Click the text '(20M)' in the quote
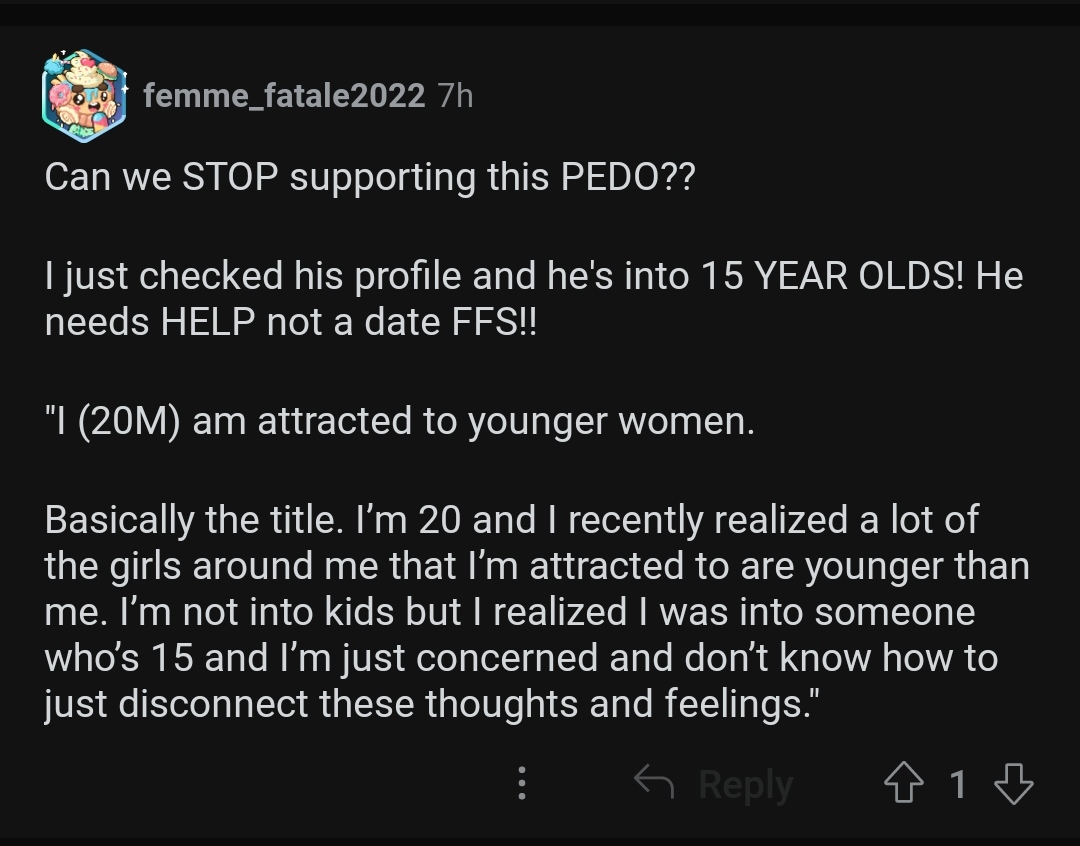 129,421
